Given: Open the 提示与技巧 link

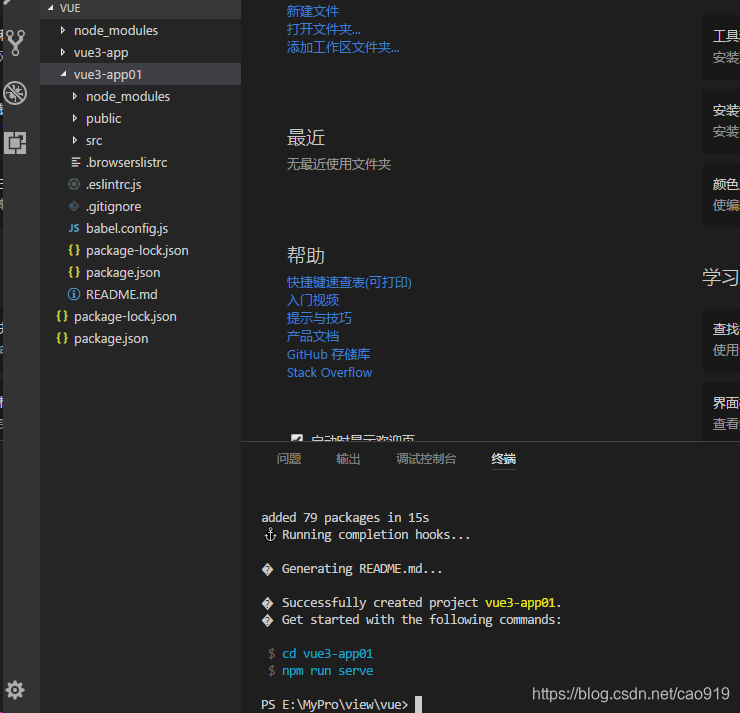Looking at the screenshot, I should coord(319,318).
